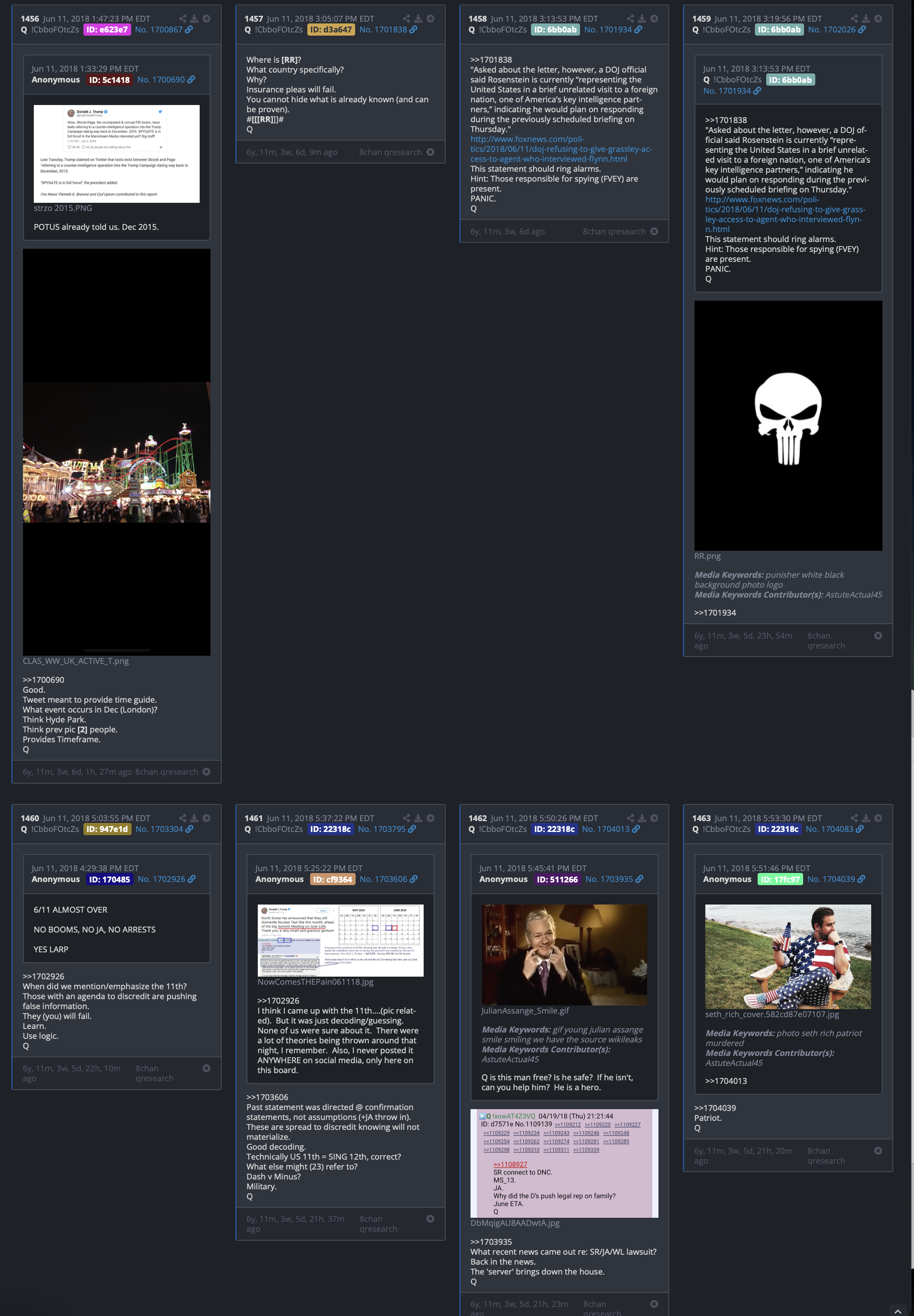Open post 1456 with the arrow-circle icon
The height and width of the screenshot is (1316, 914).
(x=206, y=19)
